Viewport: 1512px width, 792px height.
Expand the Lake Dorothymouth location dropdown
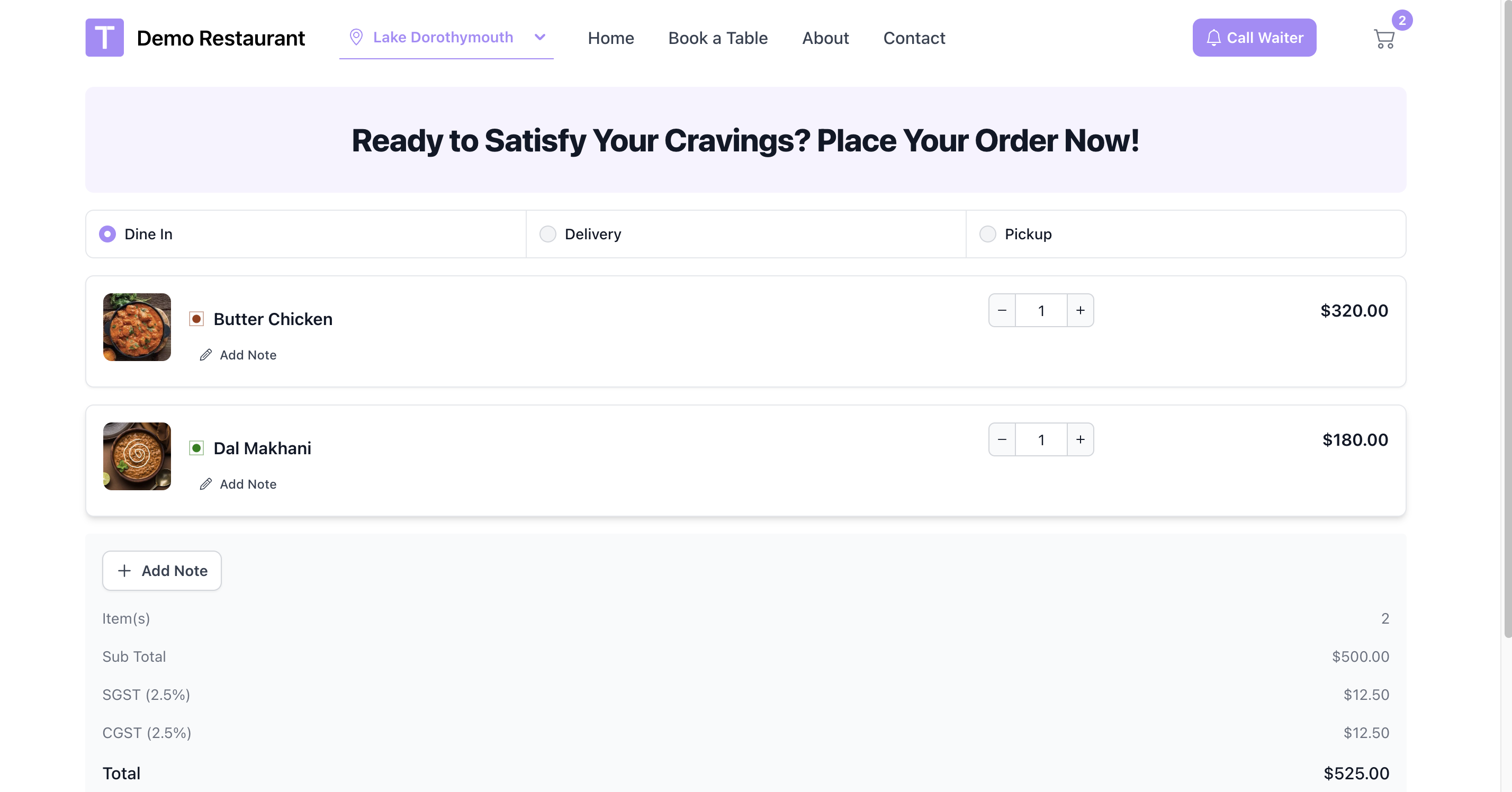click(539, 37)
